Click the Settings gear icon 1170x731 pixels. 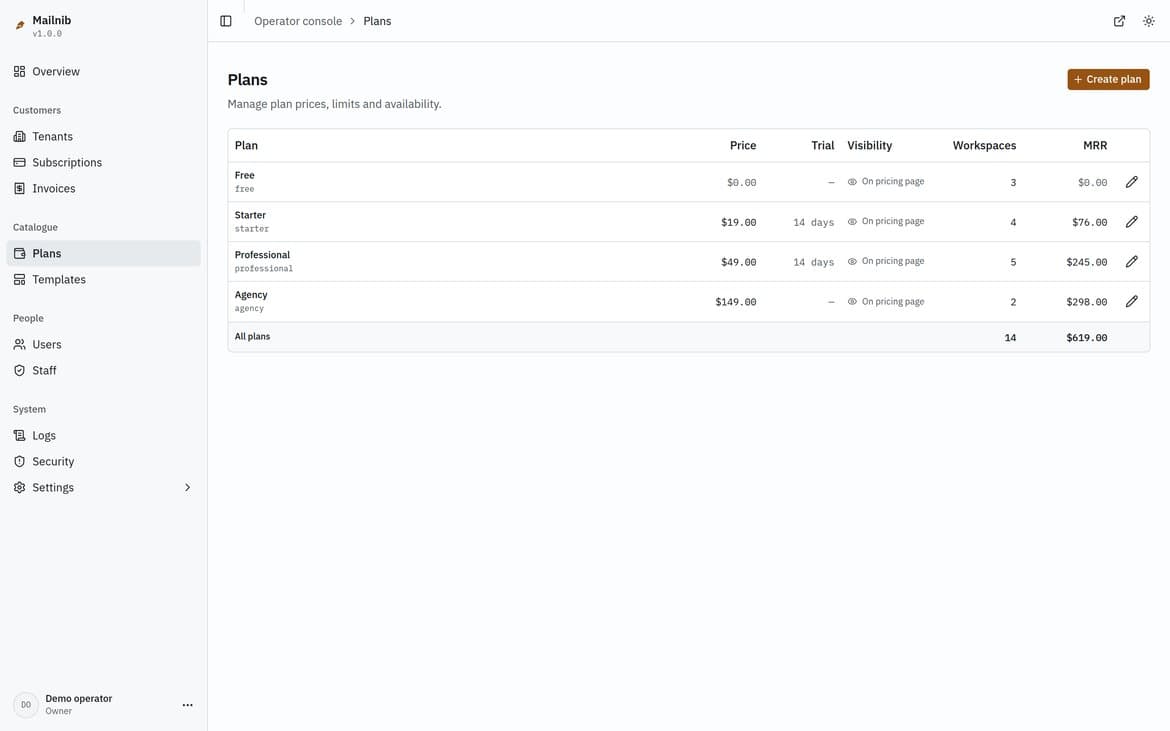click(x=19, y=488)
